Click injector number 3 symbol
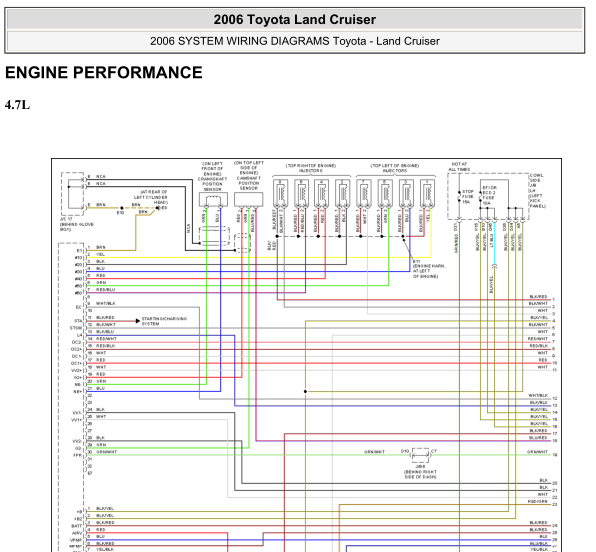The image size is (596, 552). (x=406, y=194)
